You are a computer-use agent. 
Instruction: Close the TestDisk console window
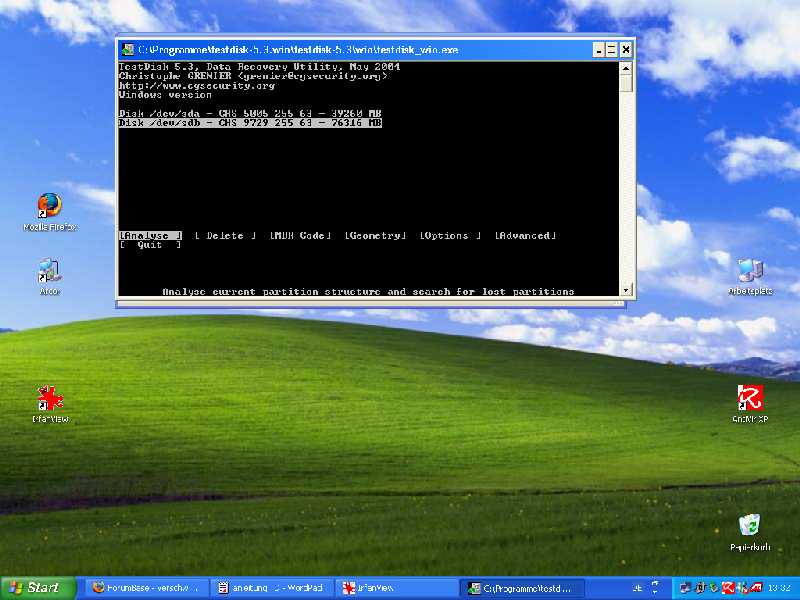(626, 50)
